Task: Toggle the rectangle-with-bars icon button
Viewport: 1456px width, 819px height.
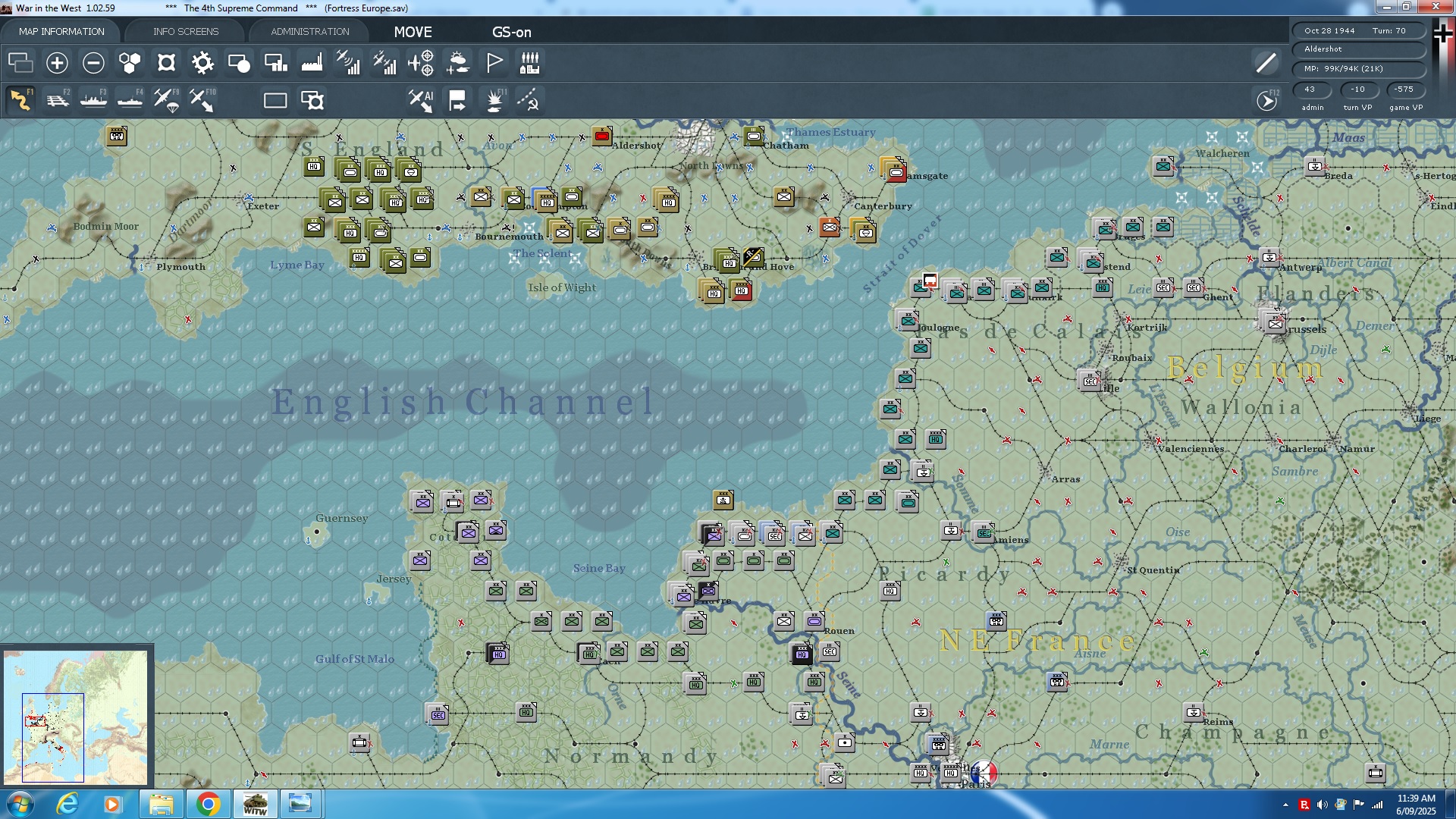Action: (275, 62)
